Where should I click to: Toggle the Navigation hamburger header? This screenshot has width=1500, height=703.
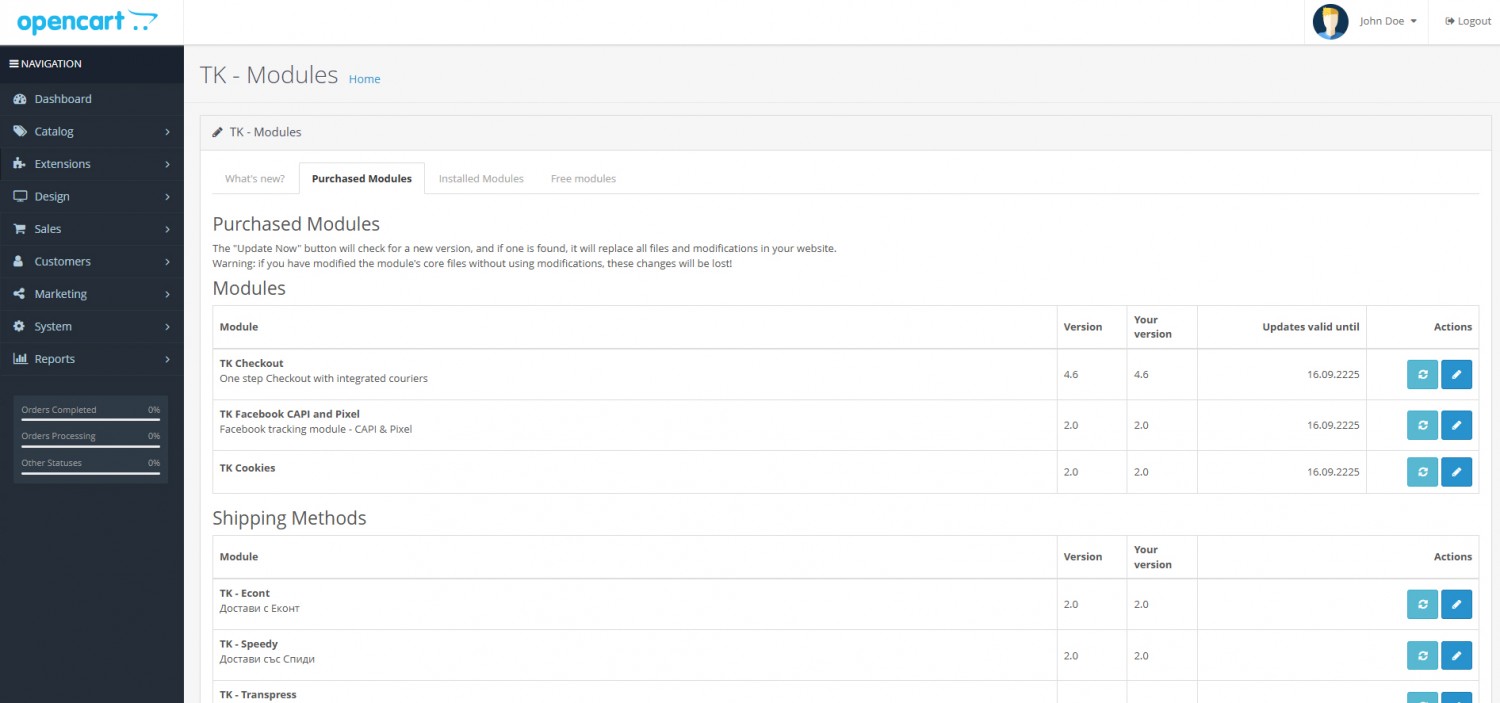46,64
